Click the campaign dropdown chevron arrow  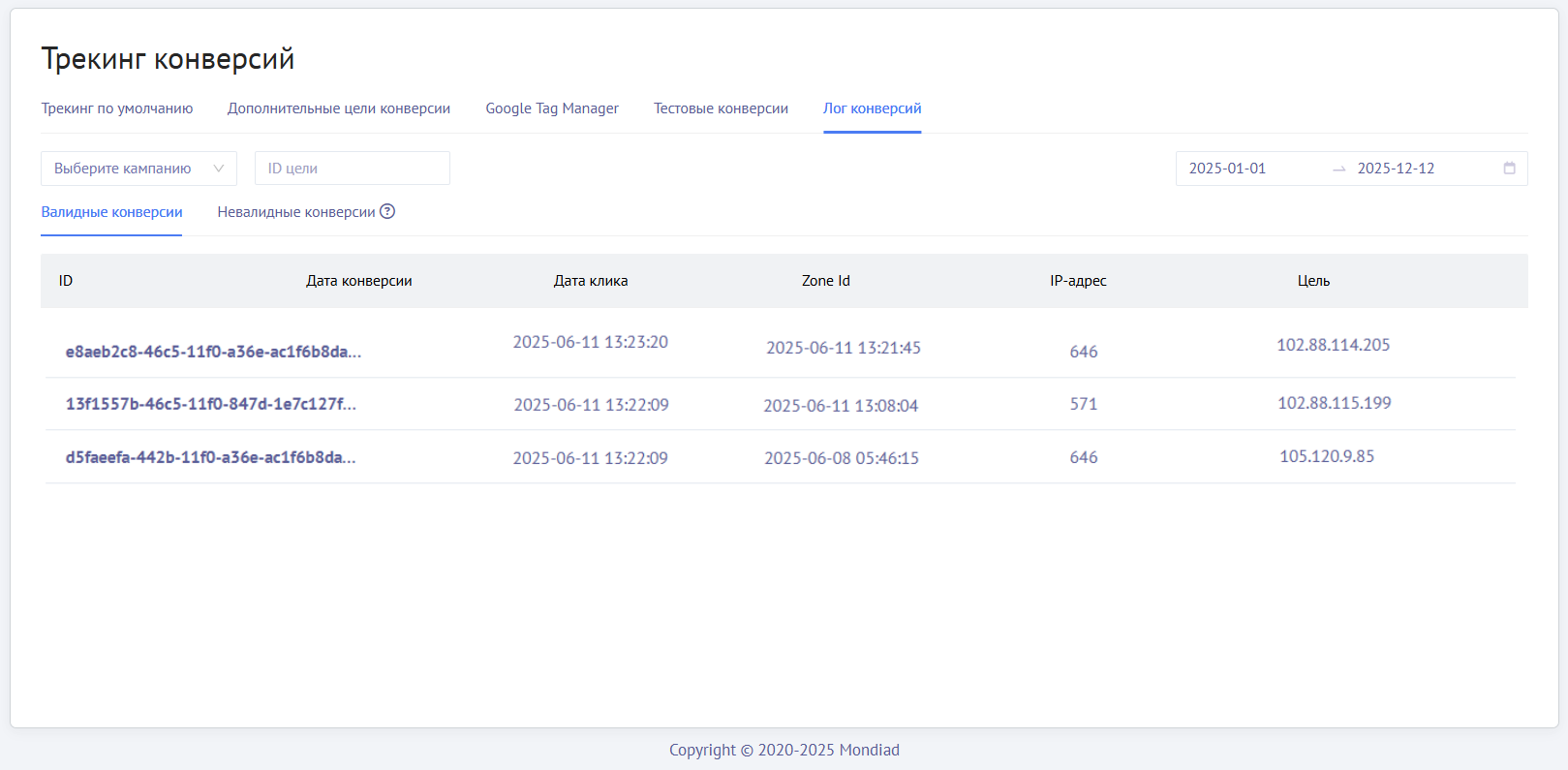point(219,169)
